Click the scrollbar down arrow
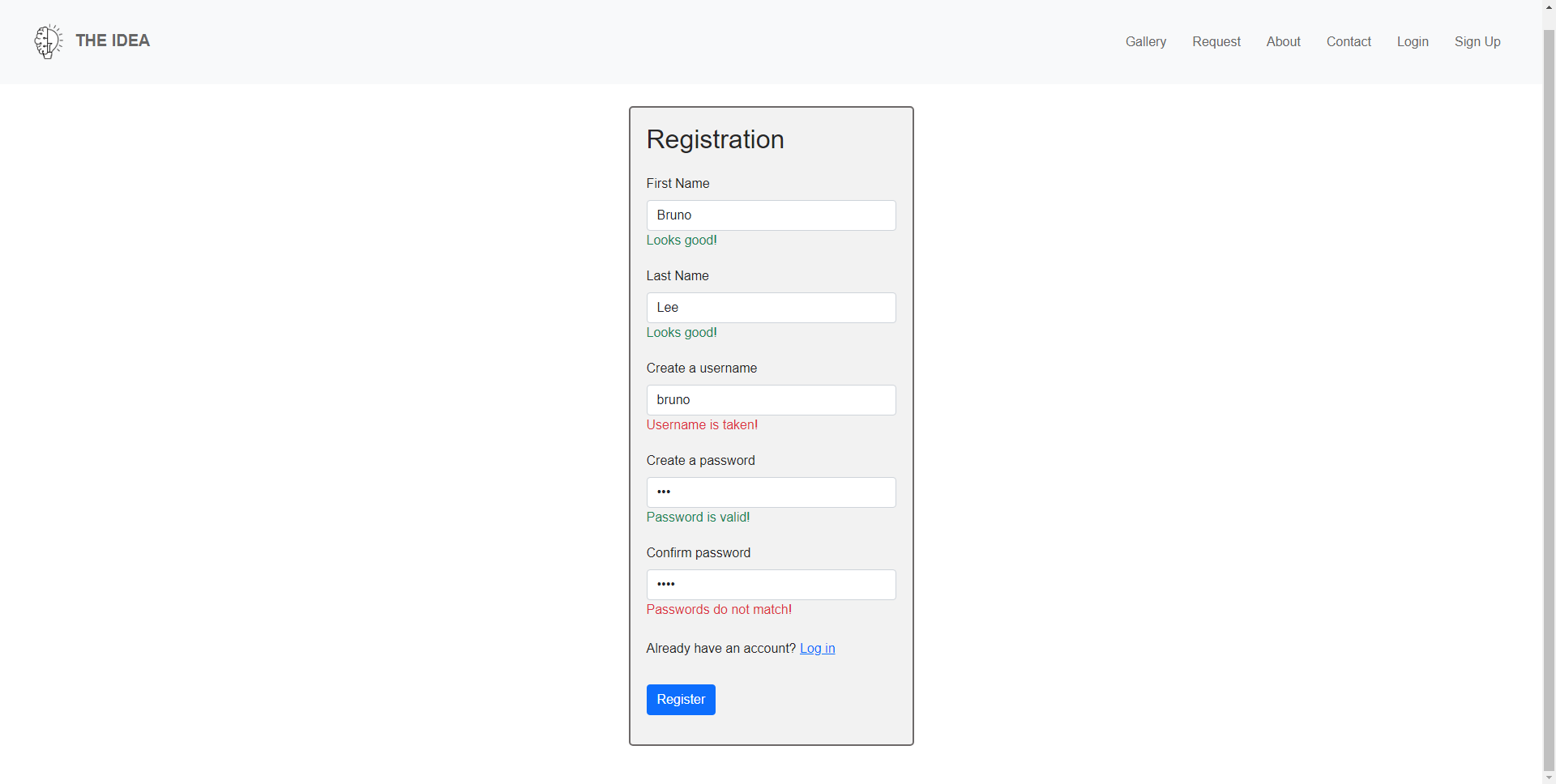The image size is (1556, 784). tap(1548, 778)
